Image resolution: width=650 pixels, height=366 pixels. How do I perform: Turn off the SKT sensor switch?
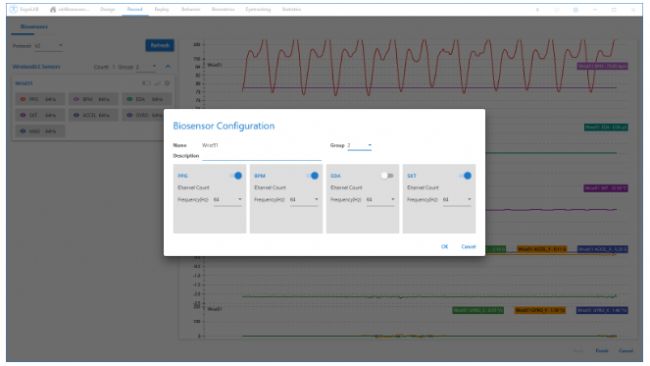coord(466,176)
